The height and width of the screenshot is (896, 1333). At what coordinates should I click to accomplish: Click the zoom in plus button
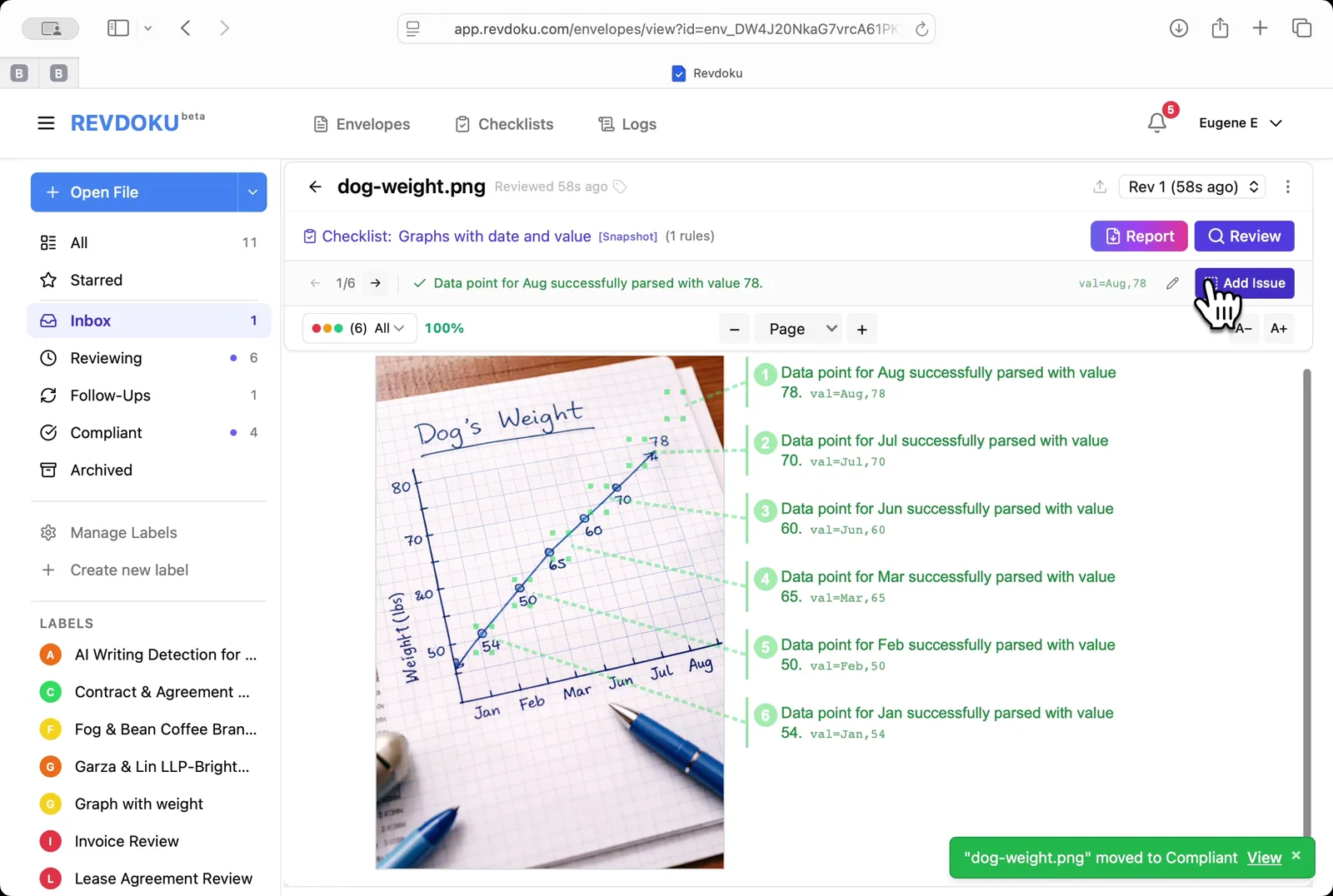coord(861,329)
